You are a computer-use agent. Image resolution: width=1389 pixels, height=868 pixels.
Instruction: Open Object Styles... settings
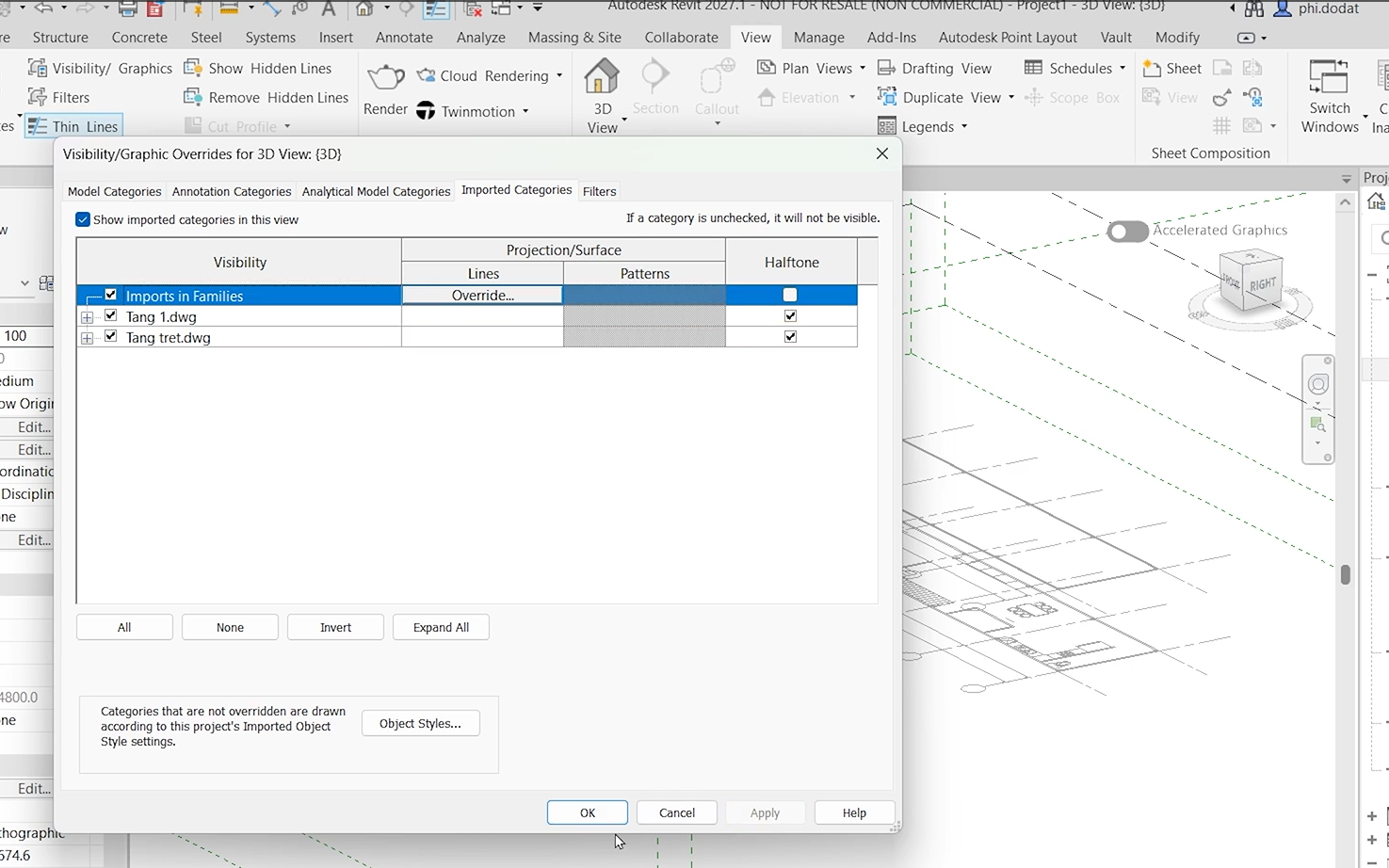point(420,723)
